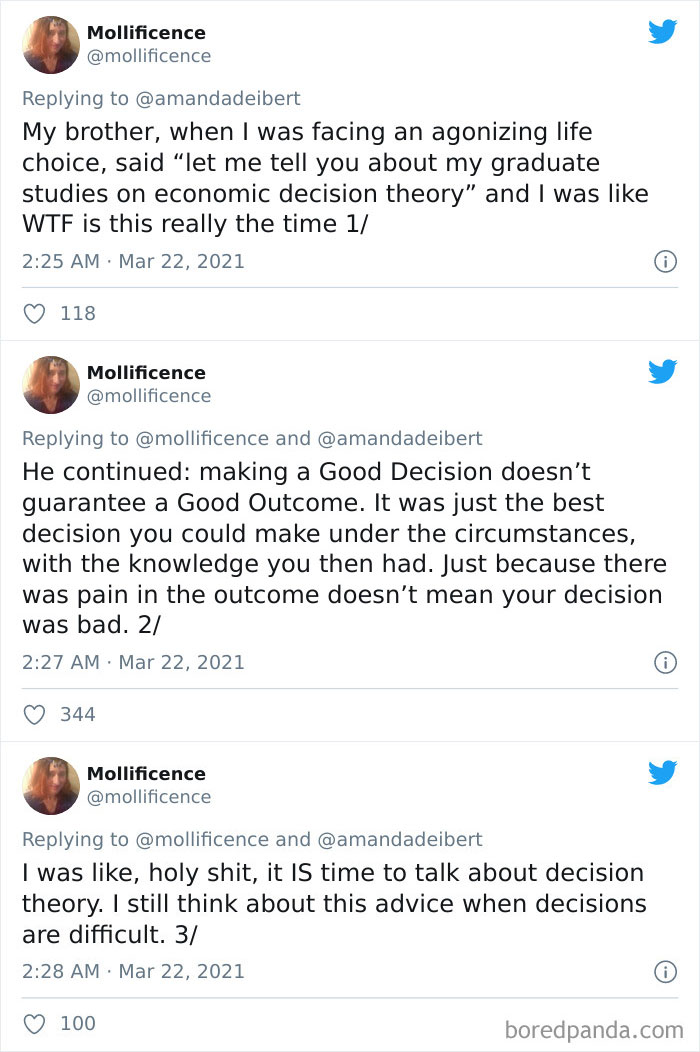700x1052 pixels.
Task: Open the info icon on the first tweet
Action: 665,261
